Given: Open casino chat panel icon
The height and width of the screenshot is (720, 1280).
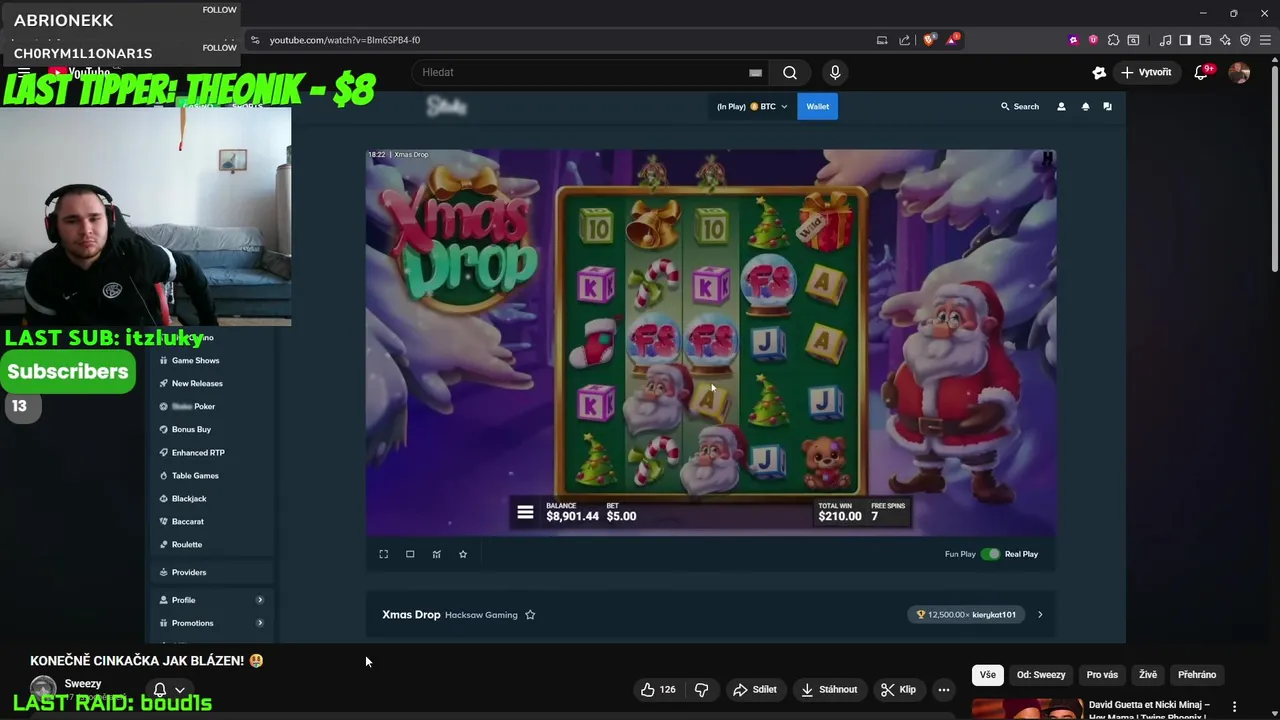Looking at the screenshot, I should (x=1107, y=106).
